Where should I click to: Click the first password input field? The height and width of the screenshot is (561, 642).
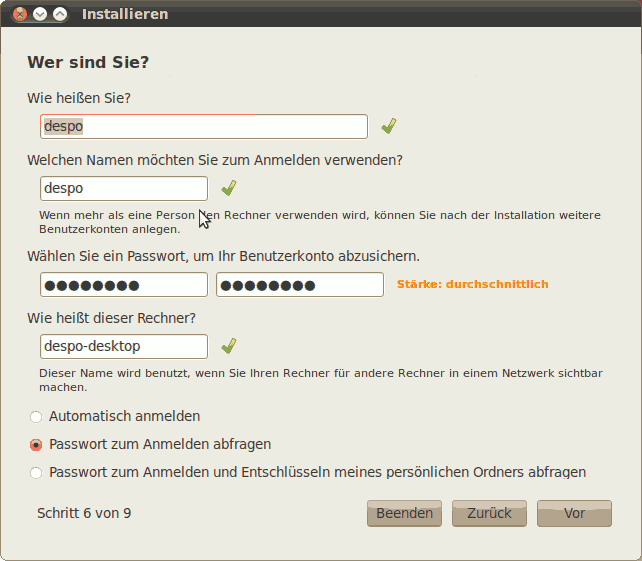(124, 285)
